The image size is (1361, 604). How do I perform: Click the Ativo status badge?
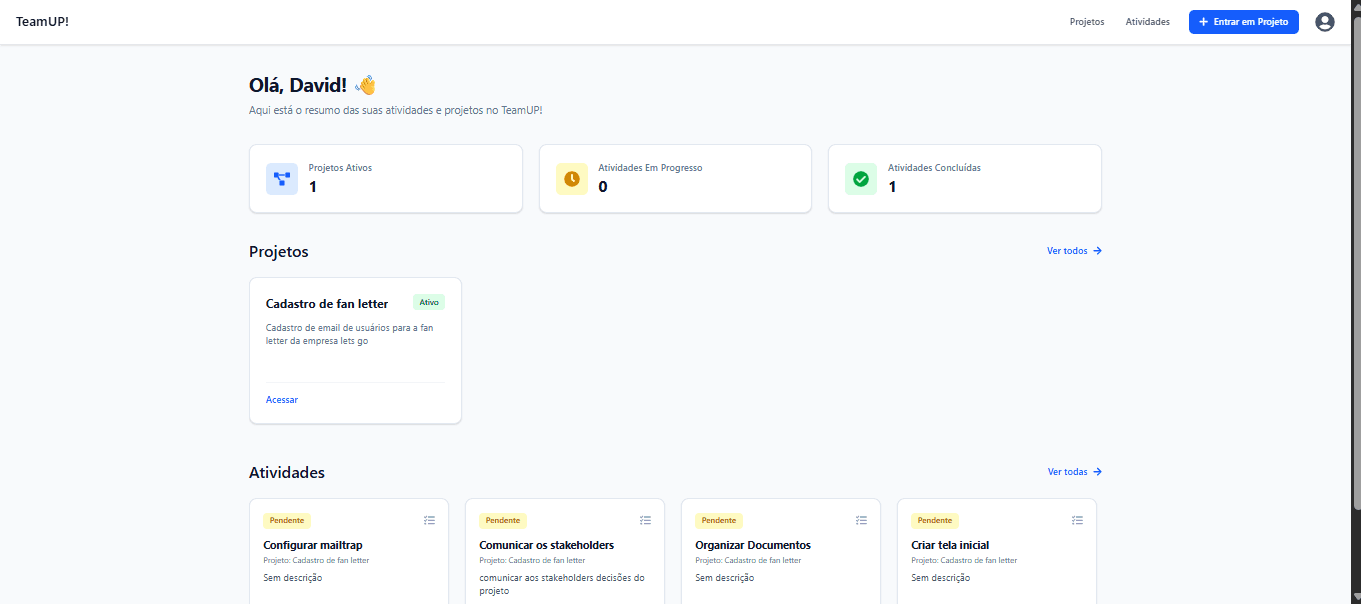tap(429, 302)
